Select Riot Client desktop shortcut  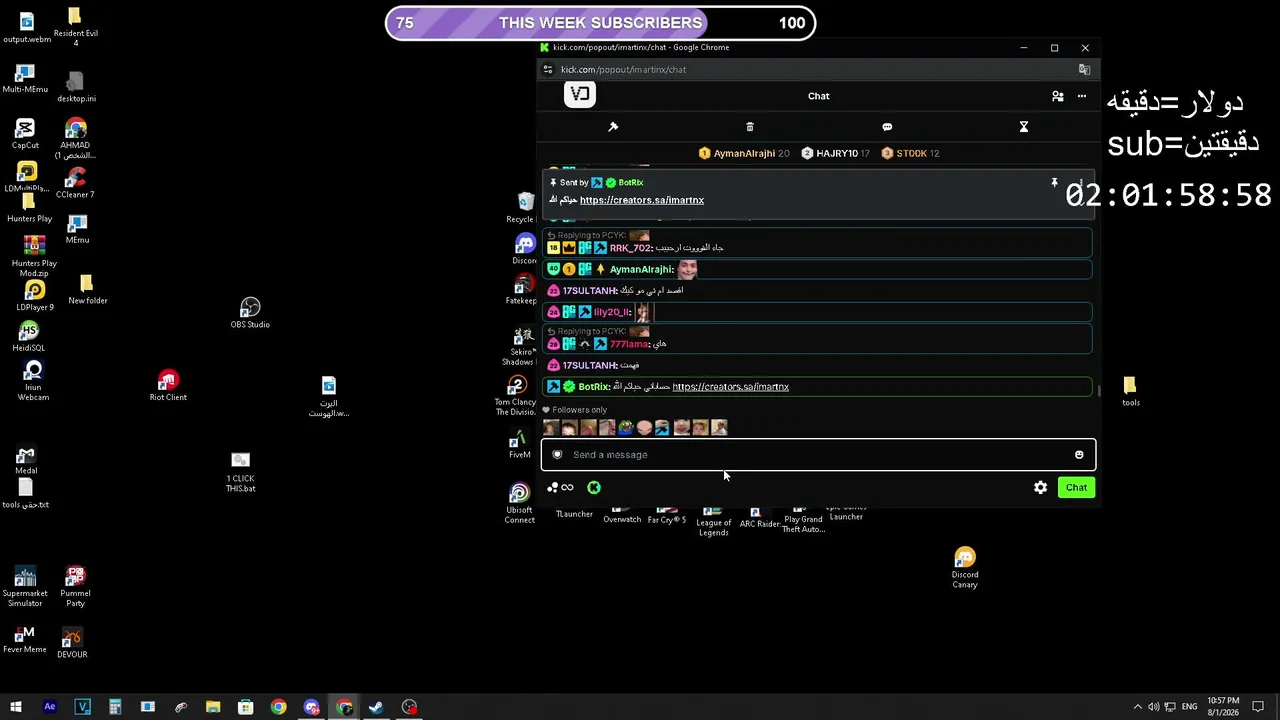click(x=168, y=386)
